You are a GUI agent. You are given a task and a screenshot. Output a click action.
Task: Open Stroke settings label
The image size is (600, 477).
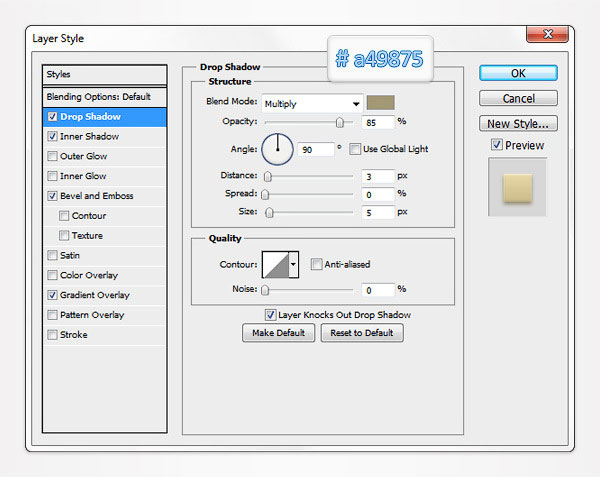coord(73,335)
